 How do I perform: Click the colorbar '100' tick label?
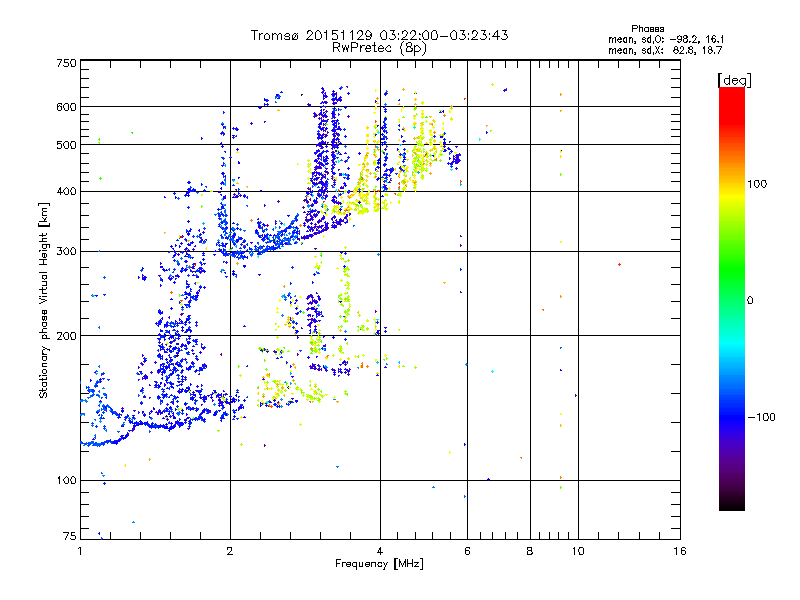(757, 184)
